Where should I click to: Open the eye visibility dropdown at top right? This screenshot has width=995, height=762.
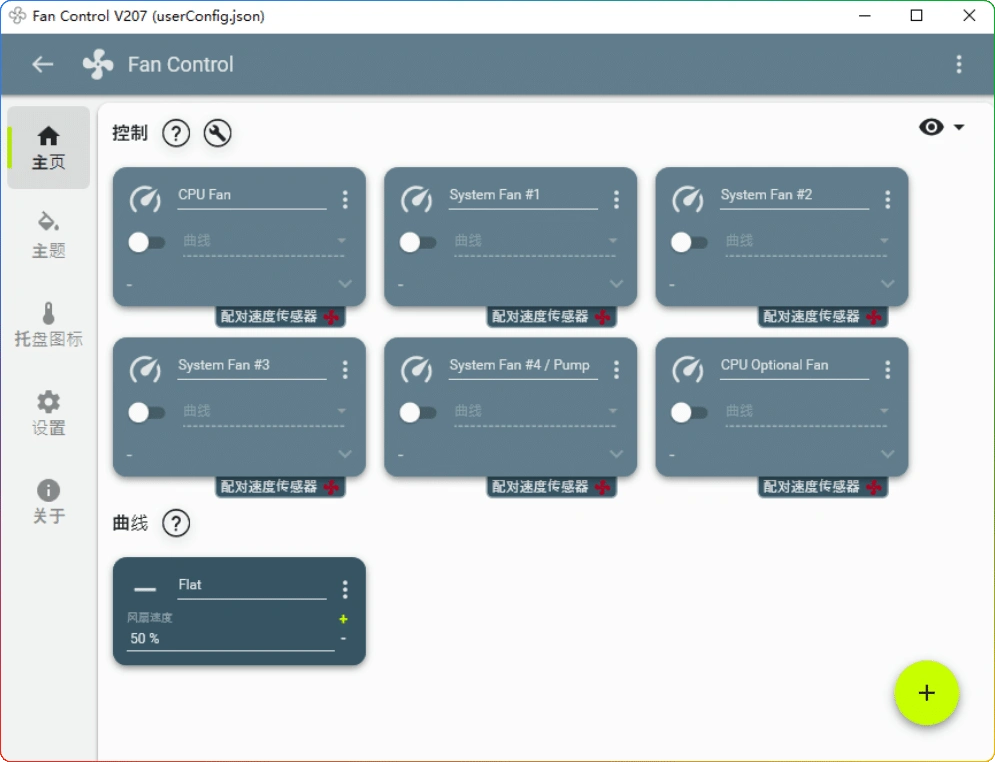click(x=941, y=127)
